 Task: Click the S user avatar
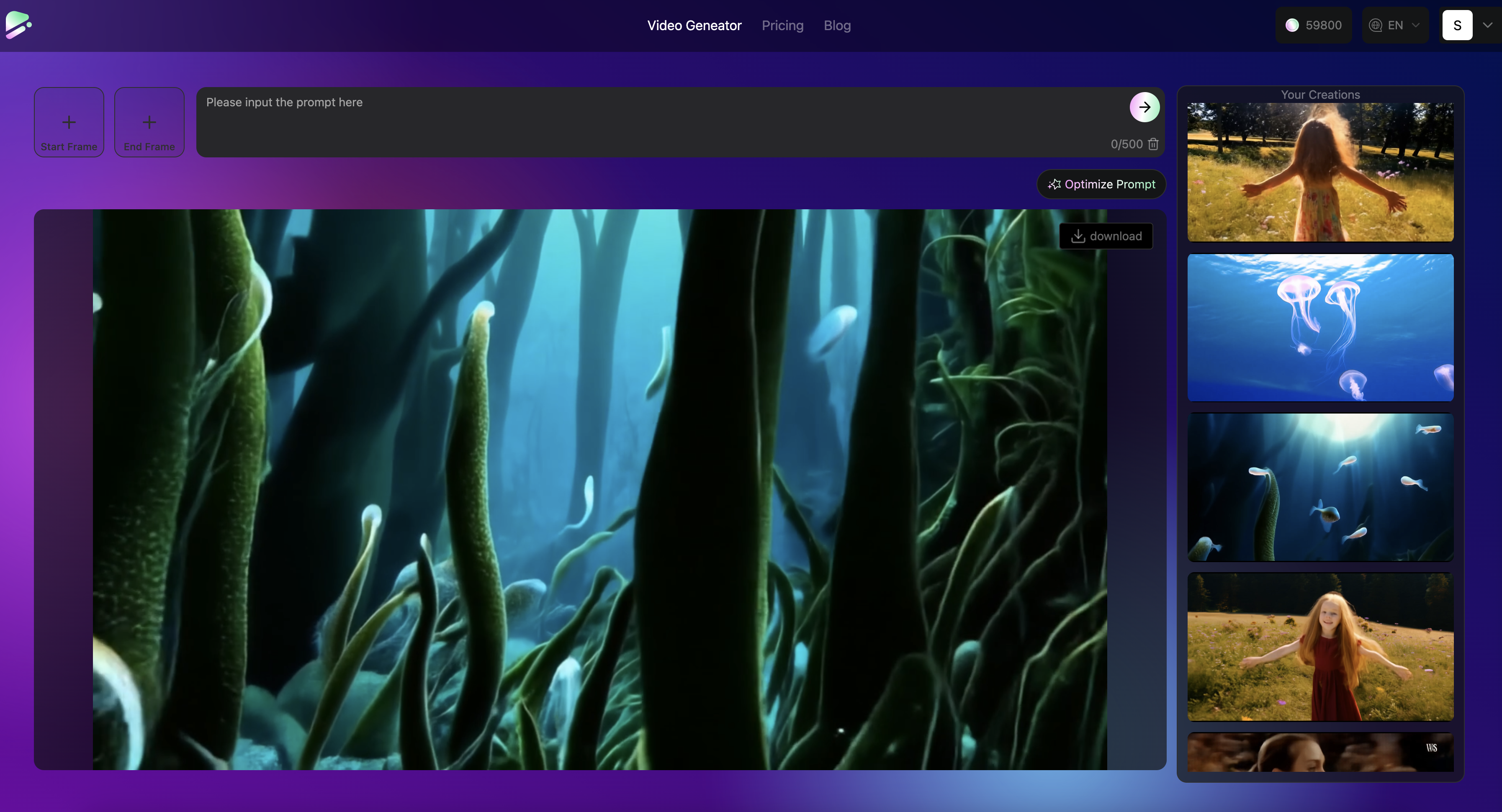(1457, 25)
